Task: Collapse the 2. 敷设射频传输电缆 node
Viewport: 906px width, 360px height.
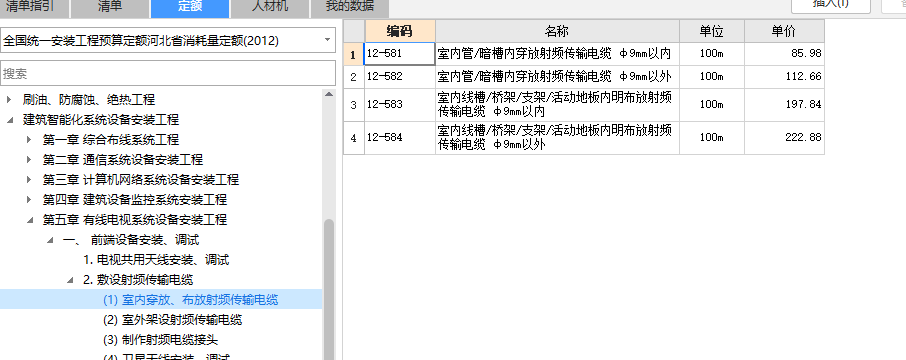Action: pos(70,280)
